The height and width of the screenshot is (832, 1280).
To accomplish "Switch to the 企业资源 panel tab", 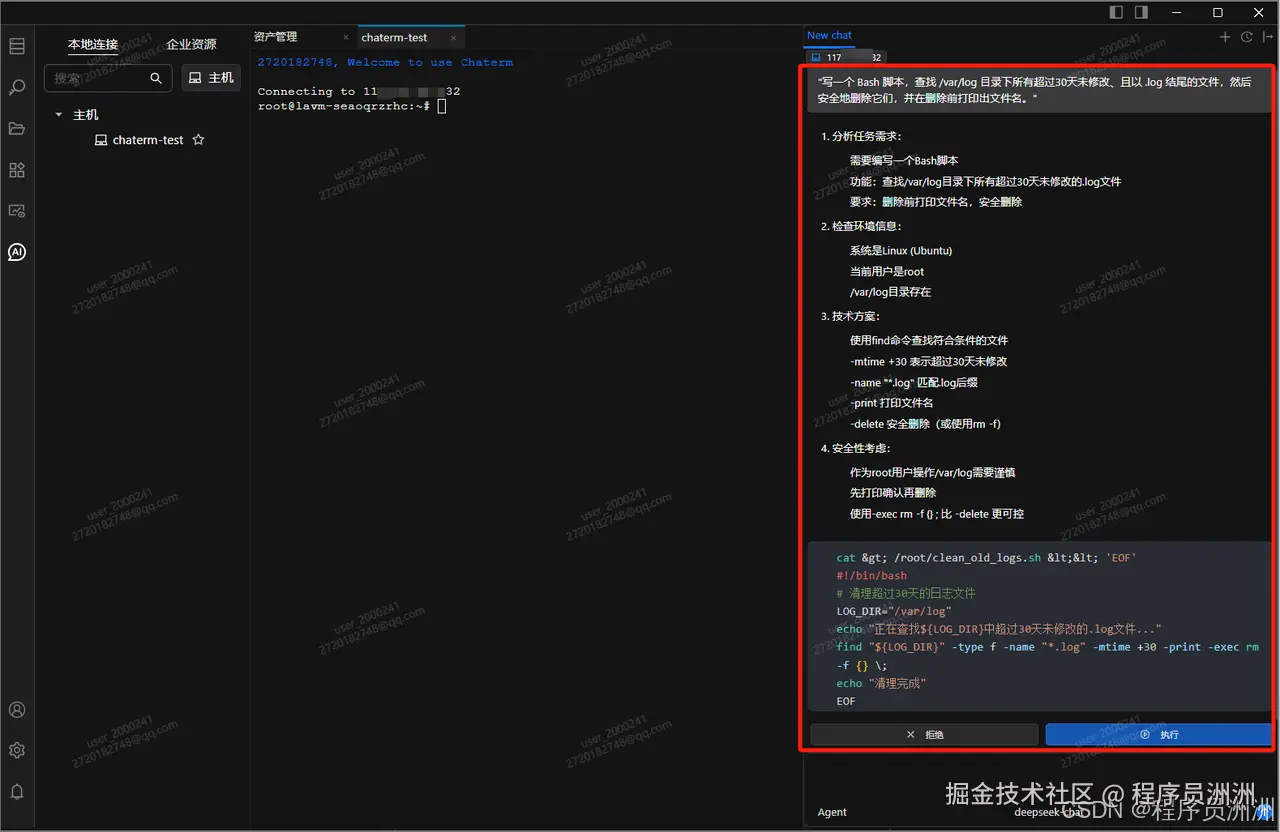I will pyautogui.click(x=191, y=44).
